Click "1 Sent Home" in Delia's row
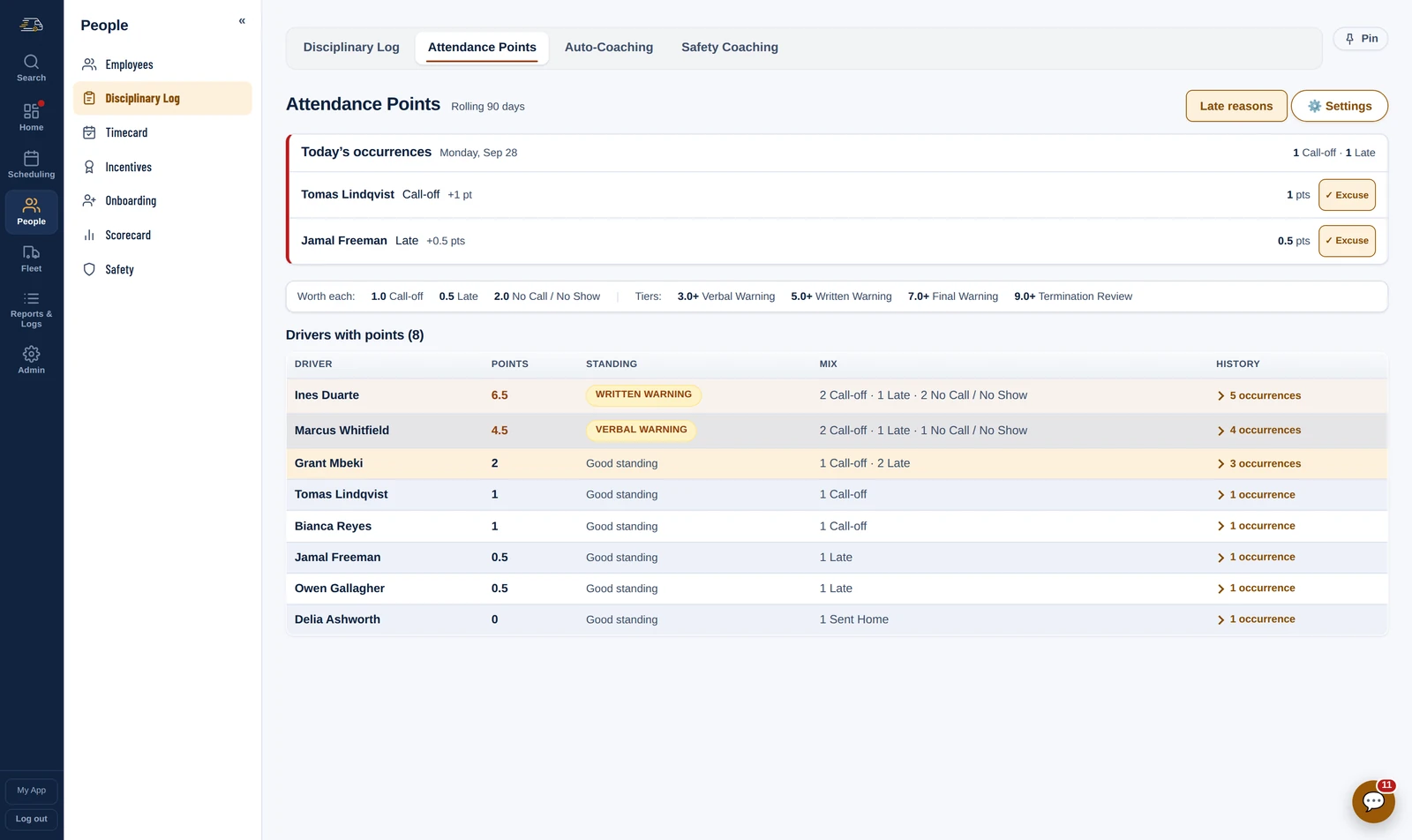The width and height of the screenshot is (1412, 840). [x=853, y=619]
